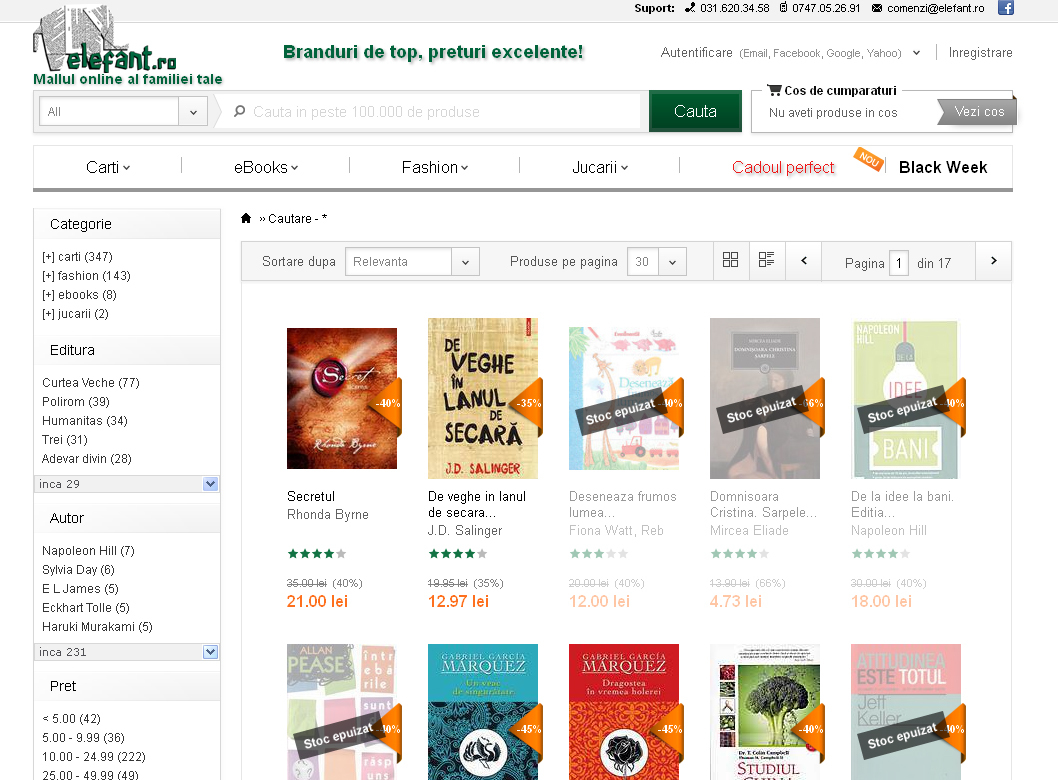Open the Secretul book cover
The width and height of the screenshot is (1058, 780).
point(342,398)
